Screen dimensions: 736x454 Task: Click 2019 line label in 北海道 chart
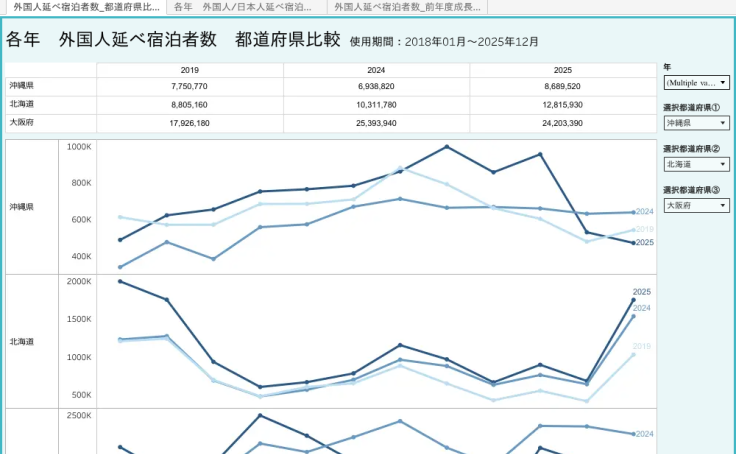point(642,346)
